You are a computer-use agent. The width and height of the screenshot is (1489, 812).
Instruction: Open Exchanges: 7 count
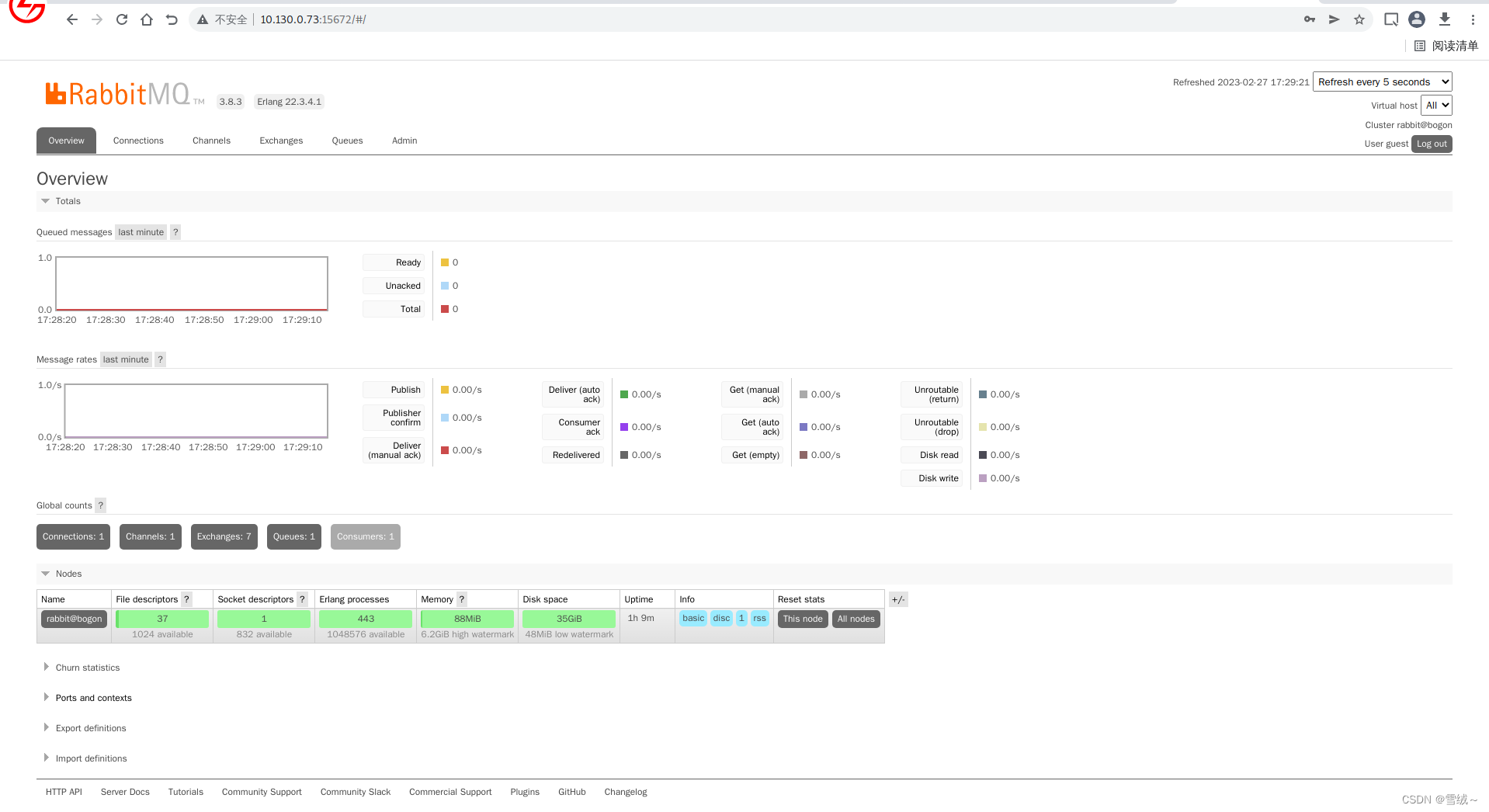pyautogui.click(x=224, y=536)
